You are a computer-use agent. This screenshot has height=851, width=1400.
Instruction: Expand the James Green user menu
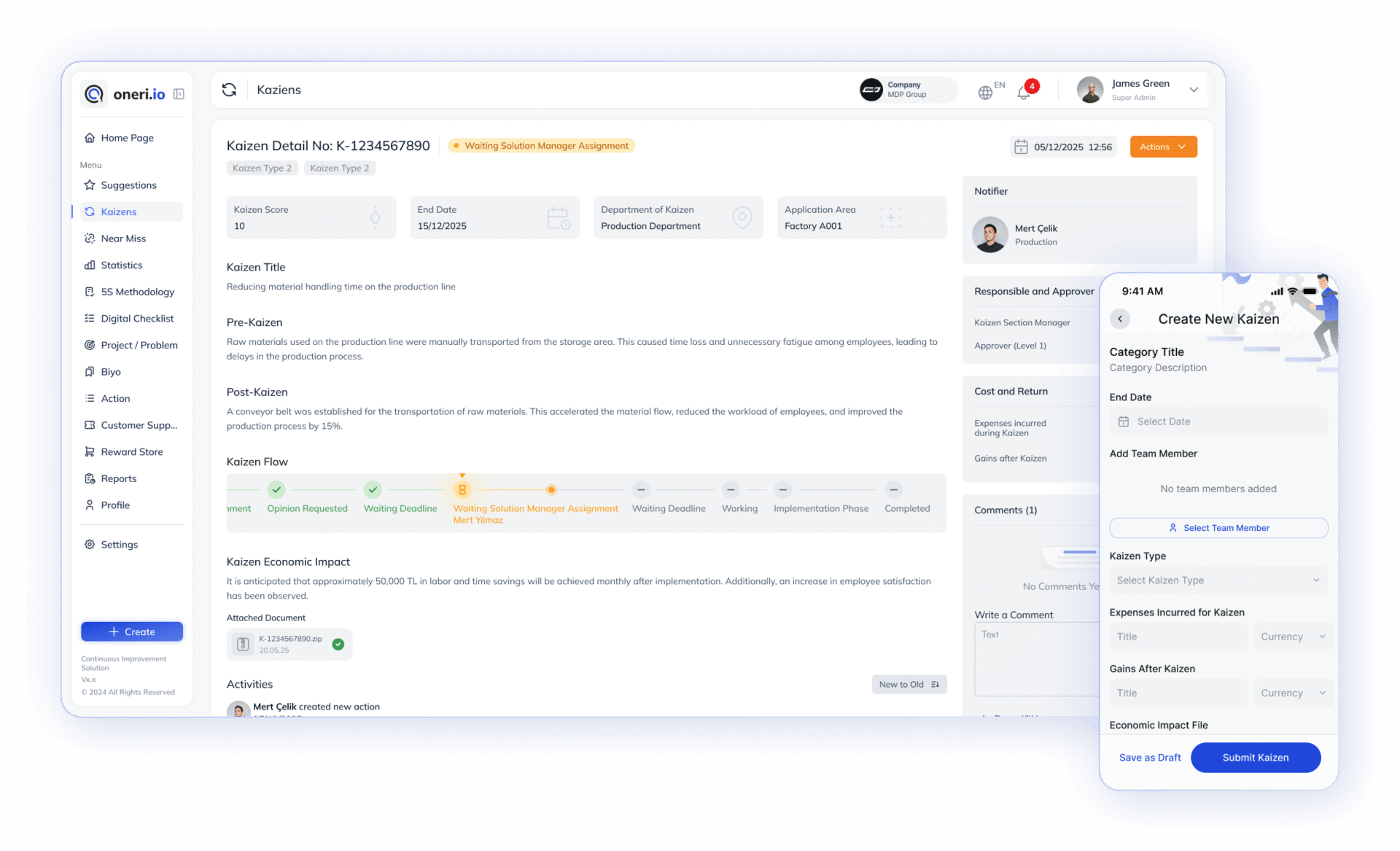click(1193, 90)
